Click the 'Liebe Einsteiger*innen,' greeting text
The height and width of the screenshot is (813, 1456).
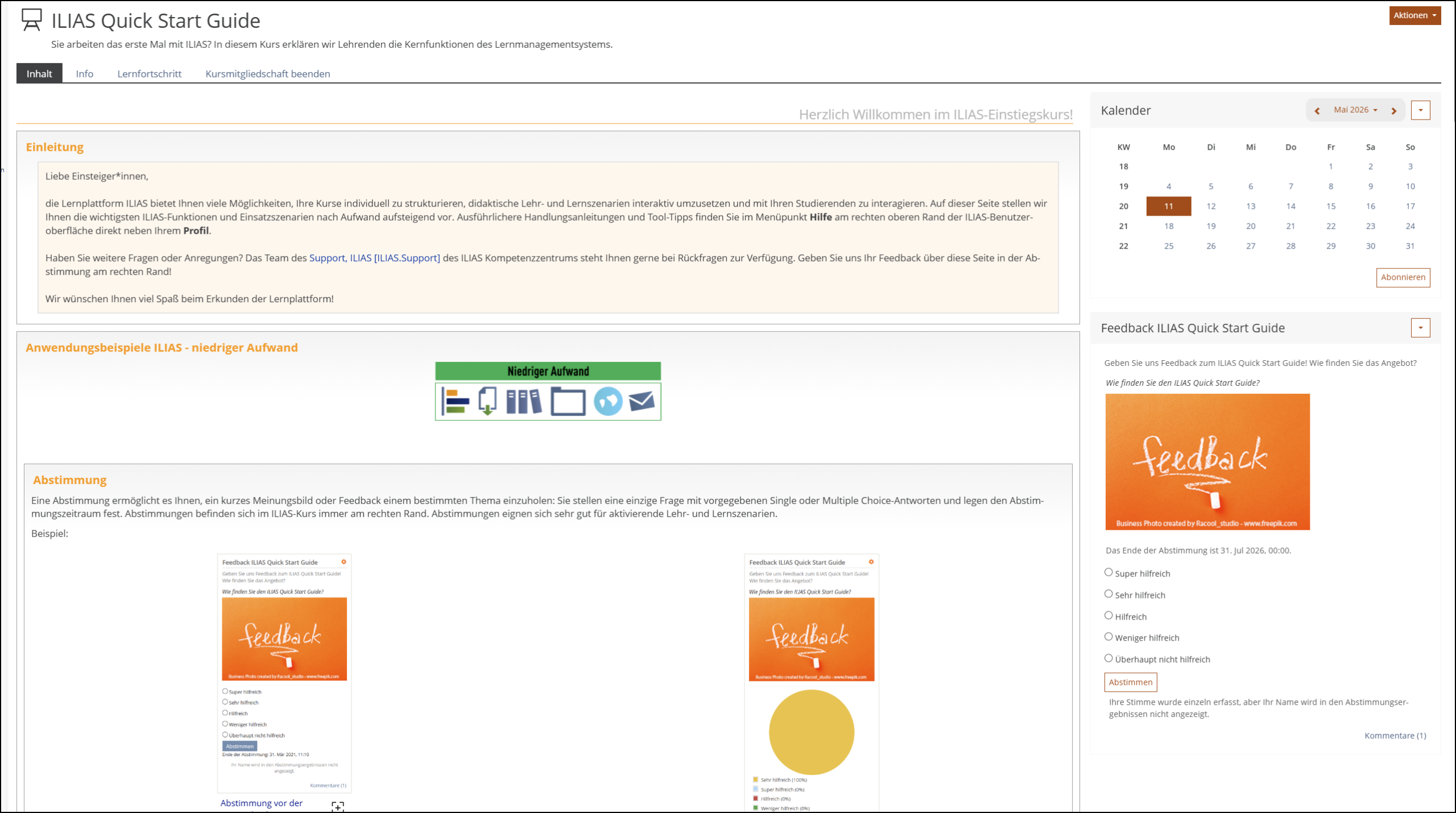tap(97, 176)
